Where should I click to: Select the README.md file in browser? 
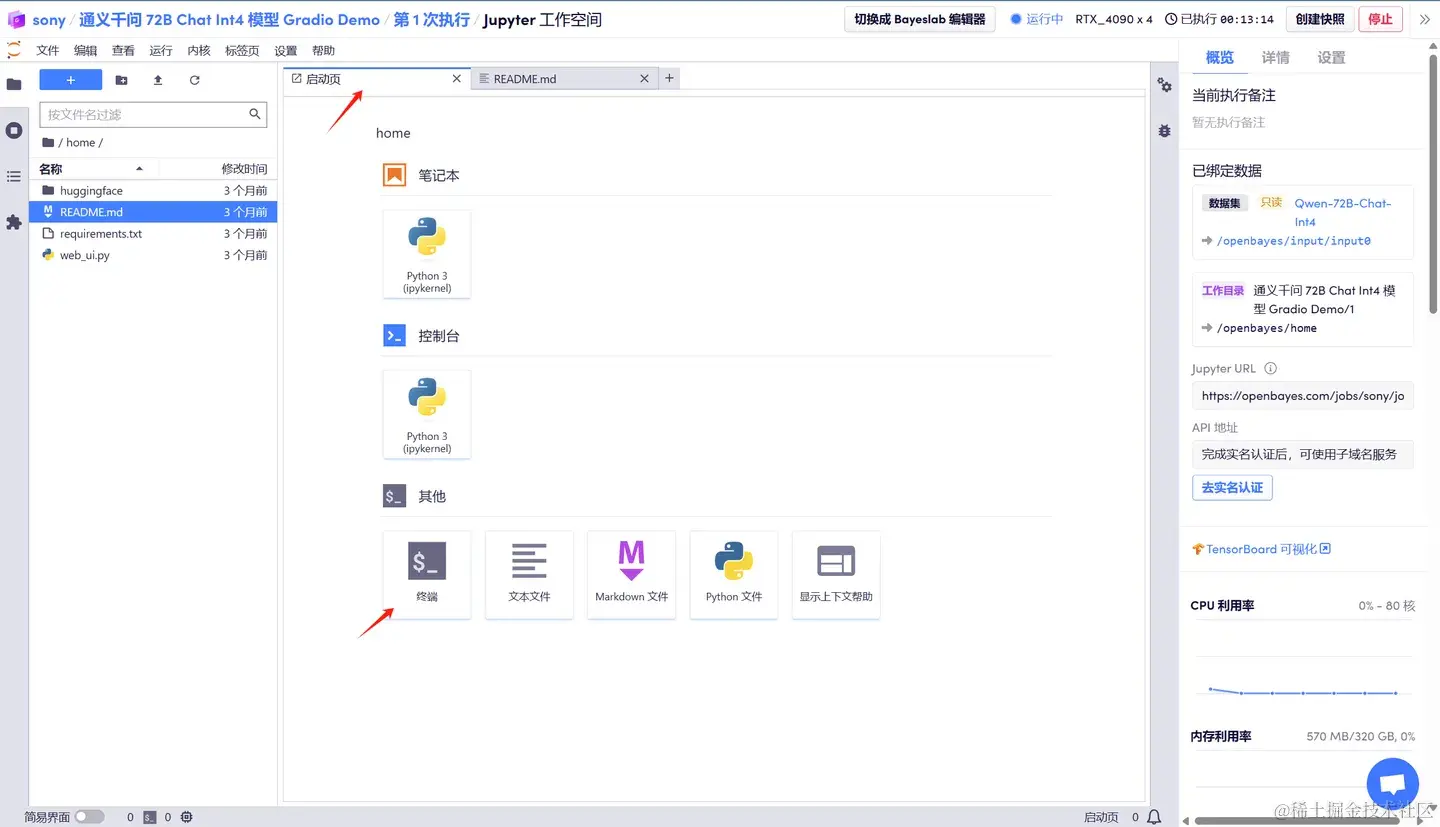coord(153,212)
